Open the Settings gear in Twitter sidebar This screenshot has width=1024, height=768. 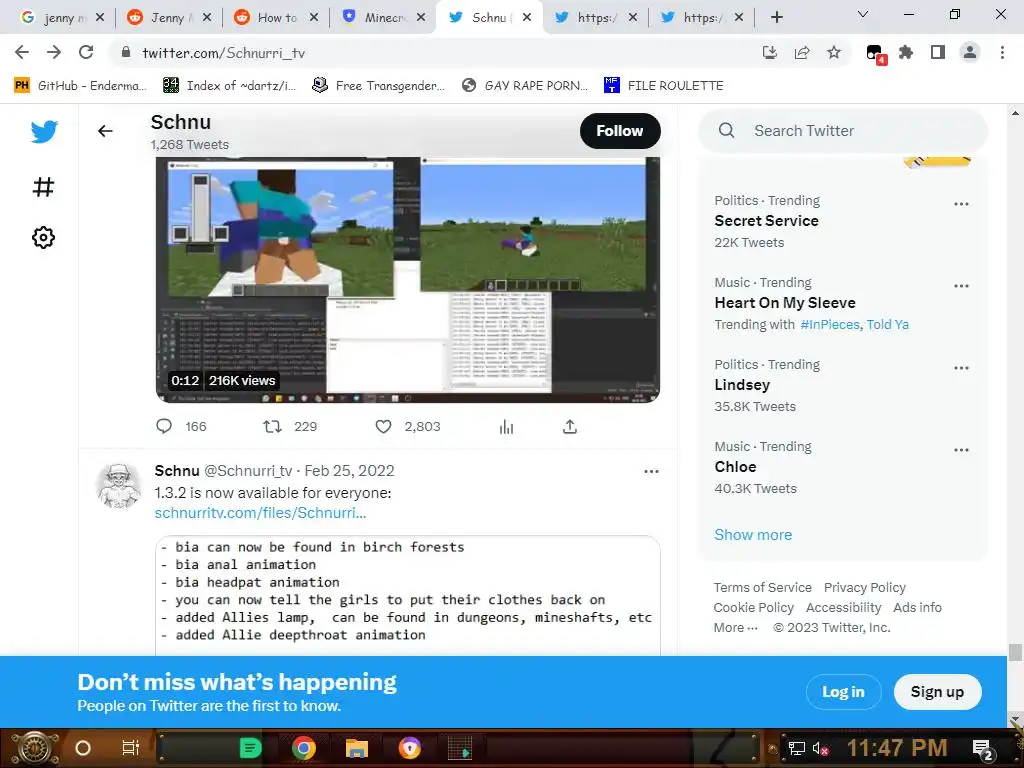coord(43,237)
